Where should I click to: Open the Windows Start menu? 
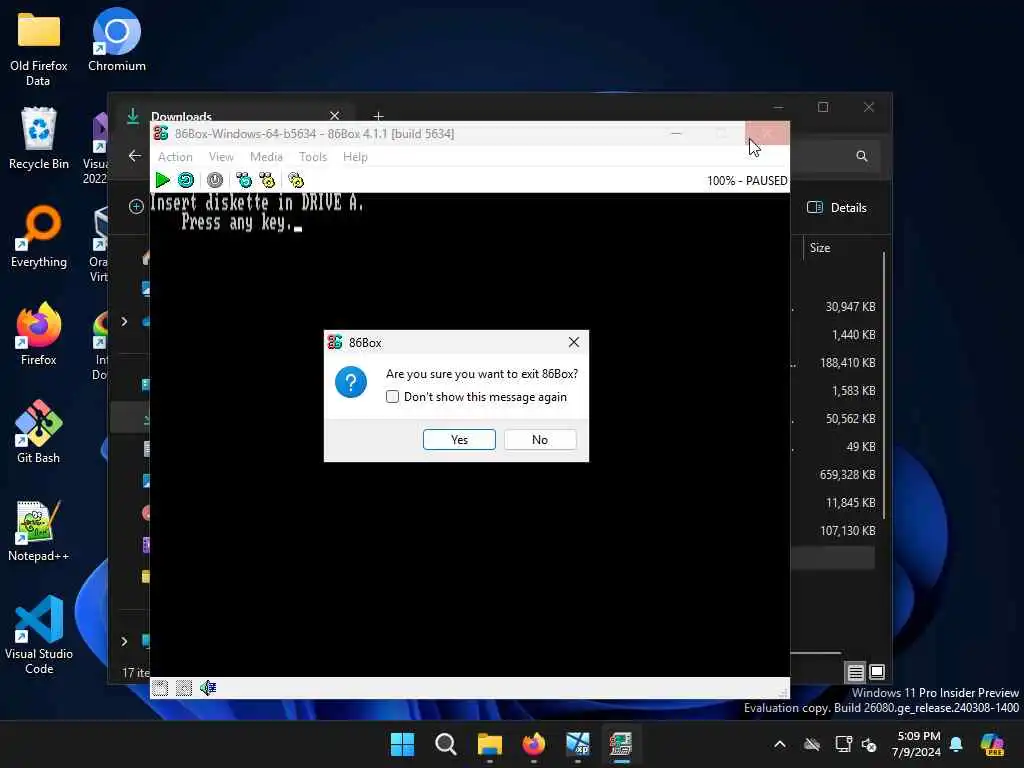(x=402, y=744)
